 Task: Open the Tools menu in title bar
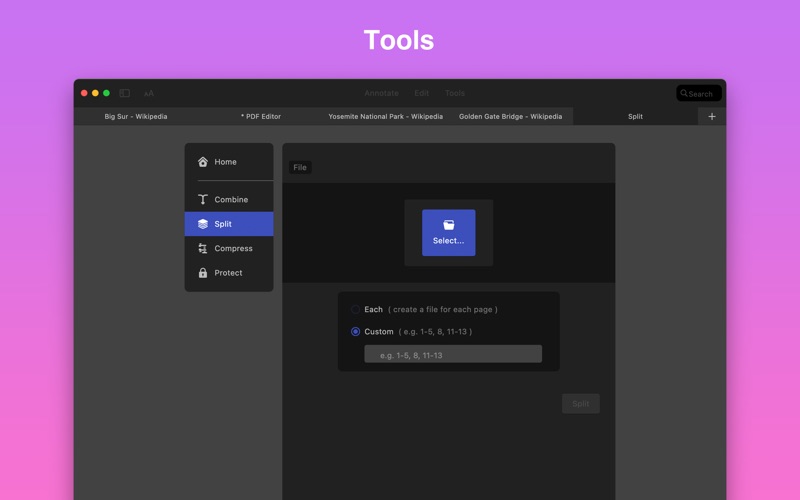(x=455, y=93)
